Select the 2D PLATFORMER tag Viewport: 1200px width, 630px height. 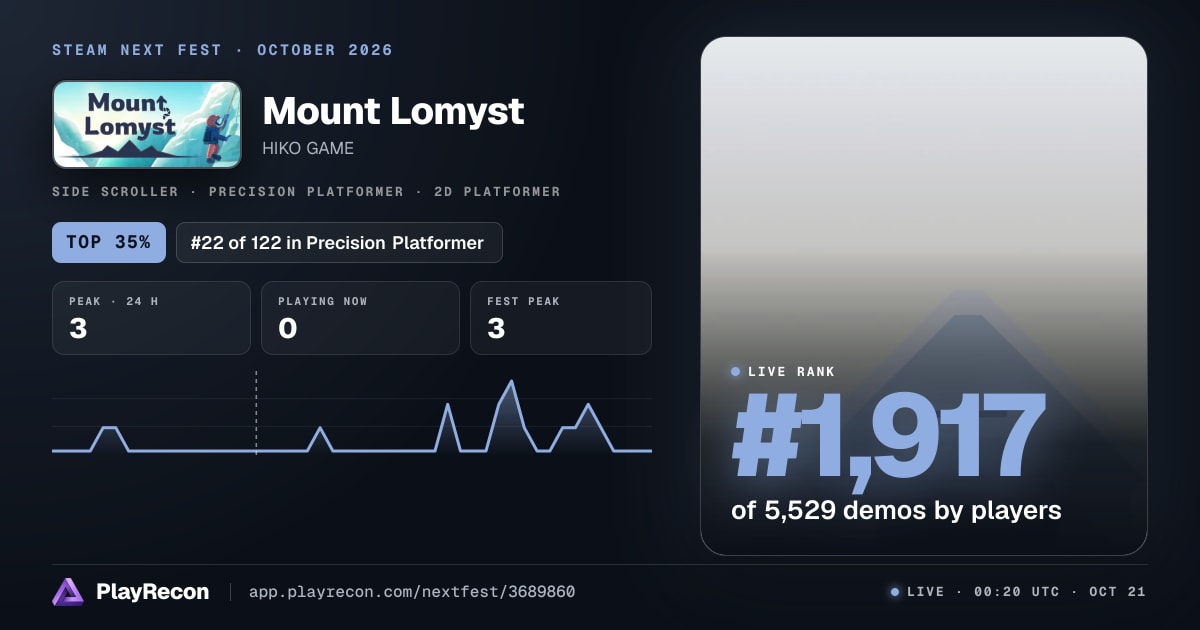pyautogui.click(x=497, y=191)
